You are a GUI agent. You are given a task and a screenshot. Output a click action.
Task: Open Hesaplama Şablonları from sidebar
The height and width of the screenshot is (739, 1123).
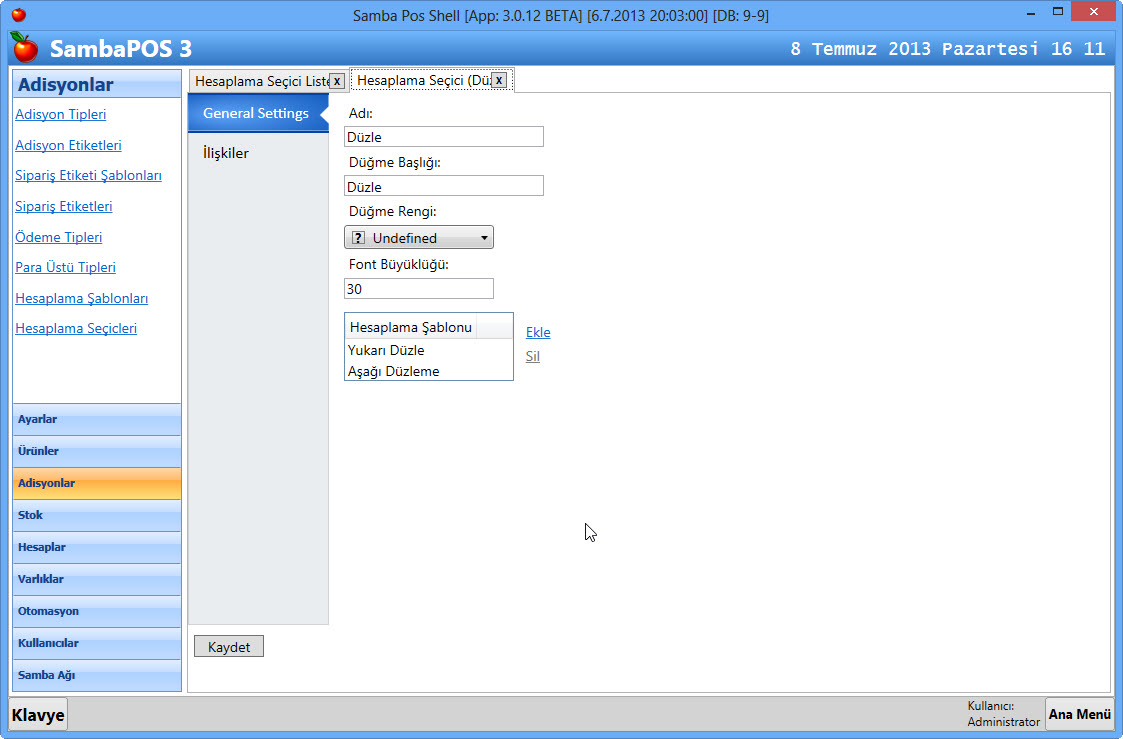coord(82,298)
